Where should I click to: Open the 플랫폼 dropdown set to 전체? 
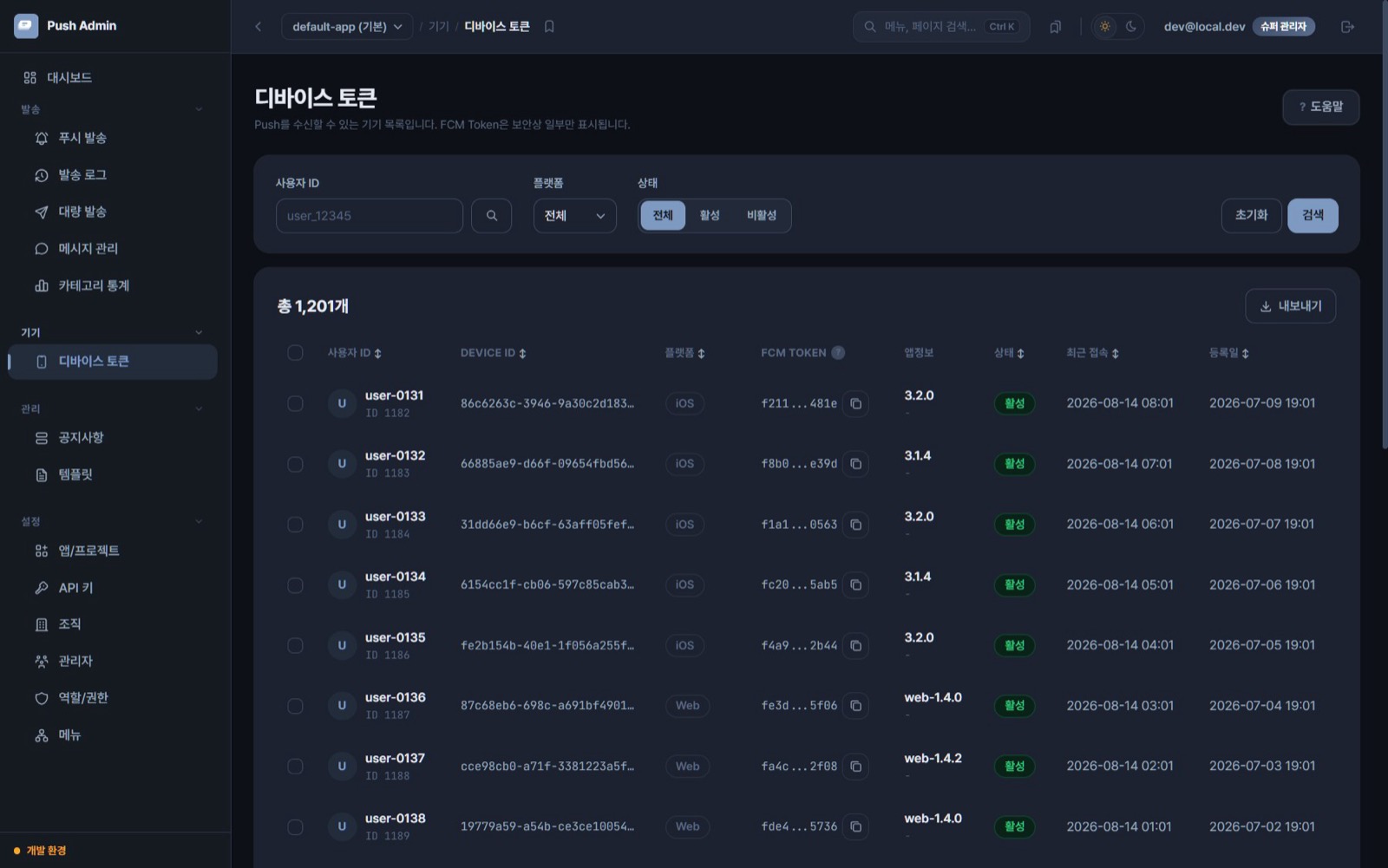tap(574, 216)
